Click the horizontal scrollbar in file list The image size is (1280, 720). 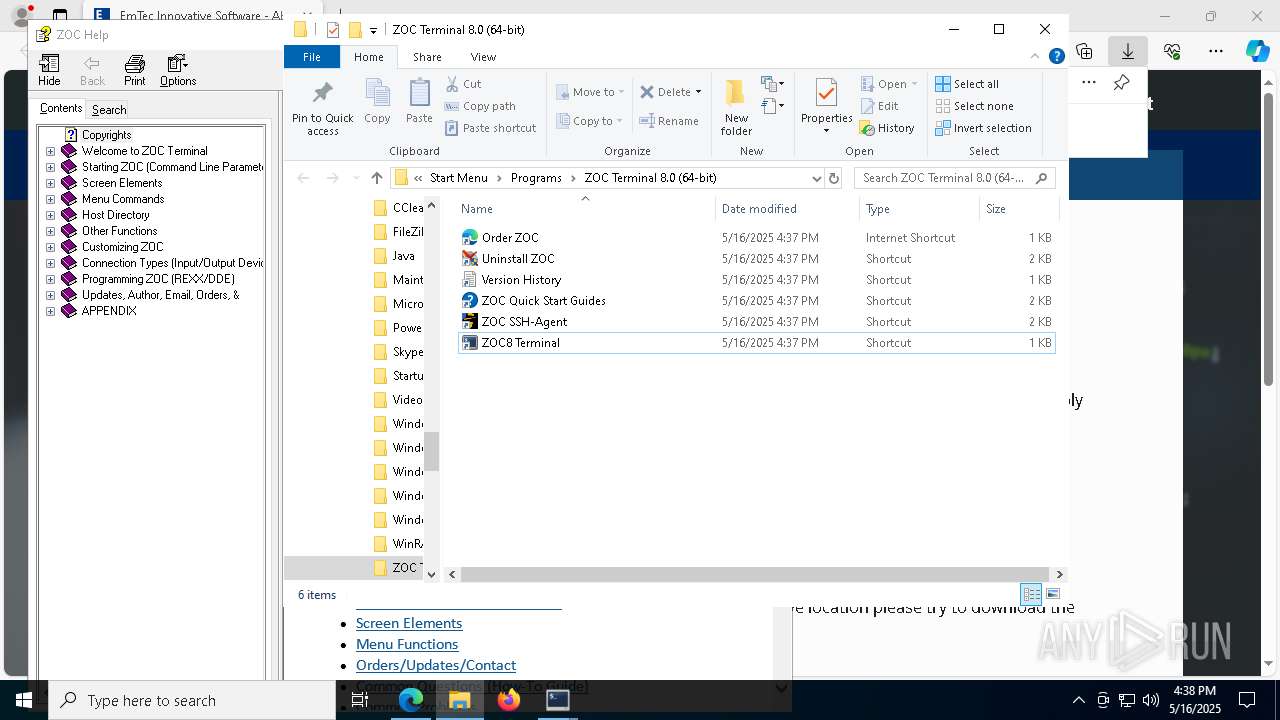point(755,574)
